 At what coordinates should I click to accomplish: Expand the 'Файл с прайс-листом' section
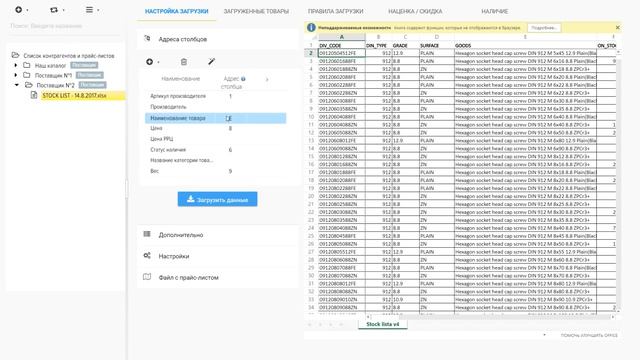[218, 277]
